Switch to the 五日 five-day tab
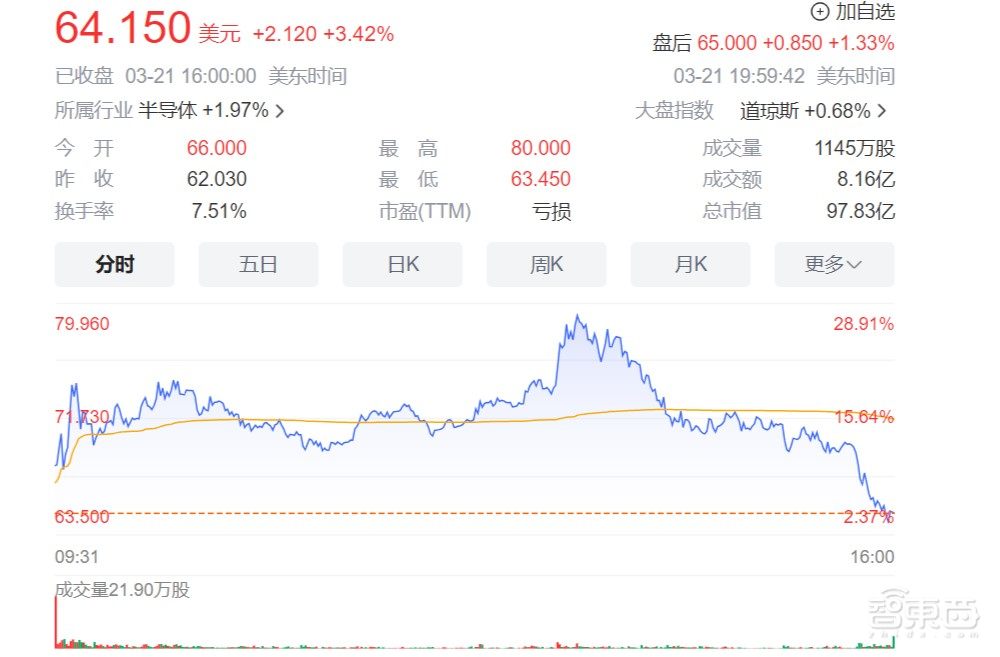1000x657 pixels. coord(258,263)
